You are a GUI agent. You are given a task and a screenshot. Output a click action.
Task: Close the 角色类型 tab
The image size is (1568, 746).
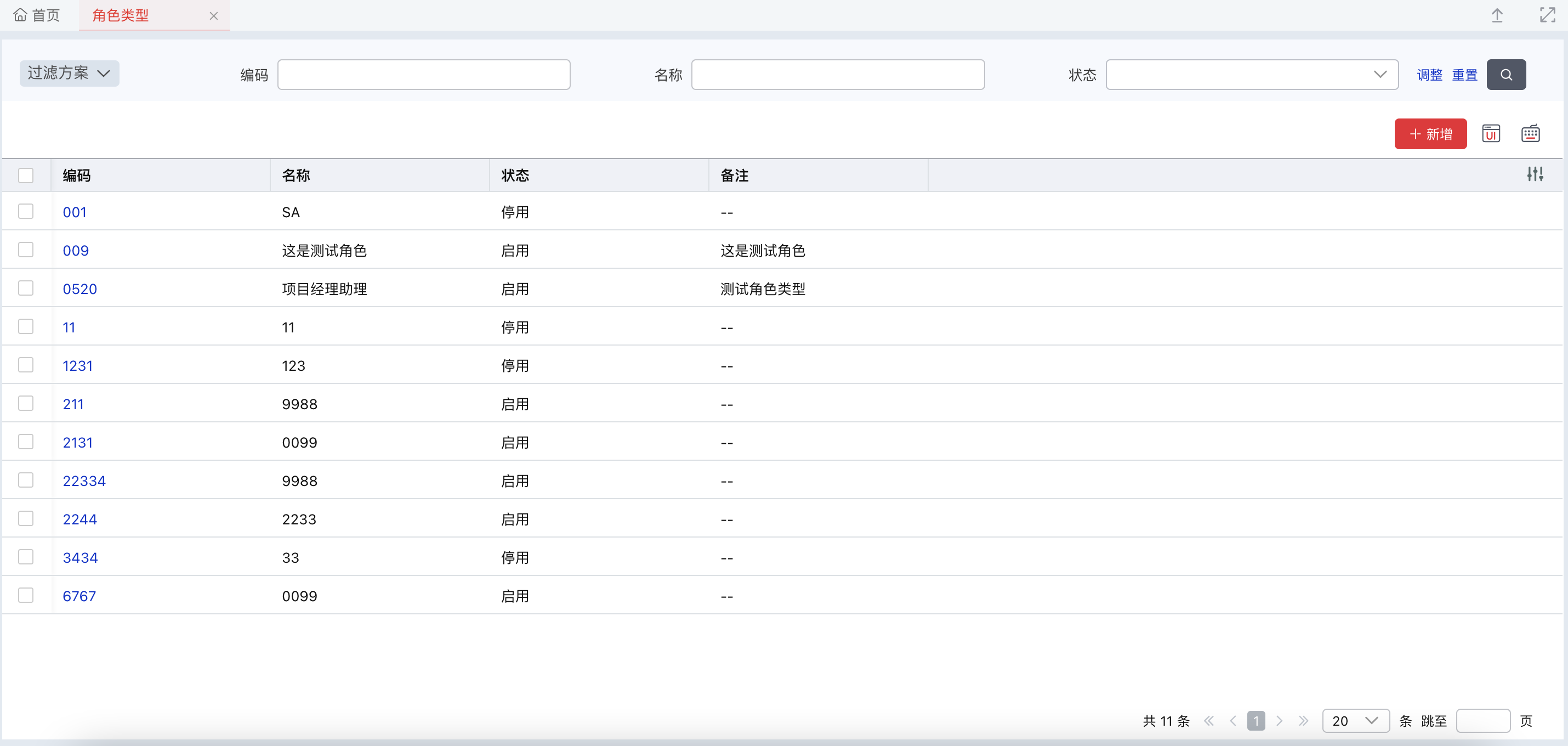click(214, 16)
